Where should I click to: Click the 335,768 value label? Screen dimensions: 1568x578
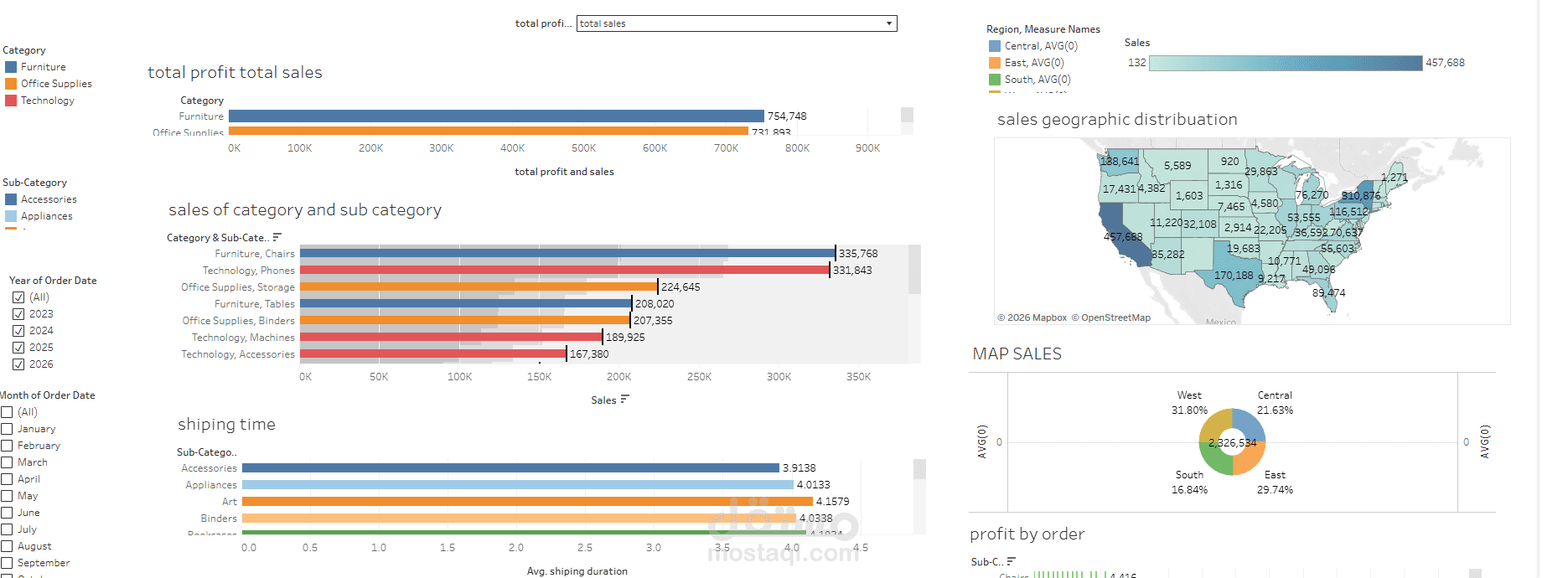click(x=858, y=254)
